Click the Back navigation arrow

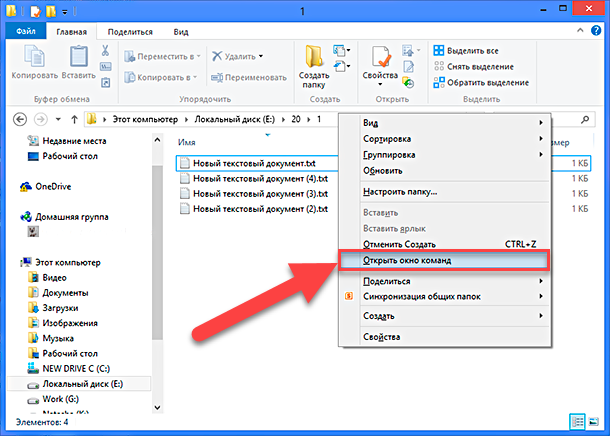click(x=20, y=119)
